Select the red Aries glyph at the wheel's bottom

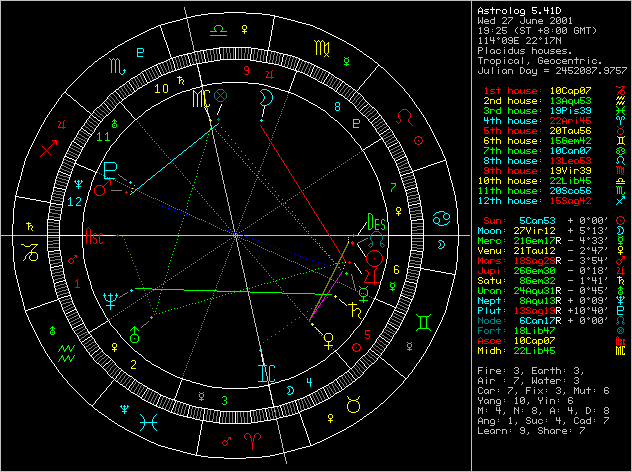coord(251,440)
